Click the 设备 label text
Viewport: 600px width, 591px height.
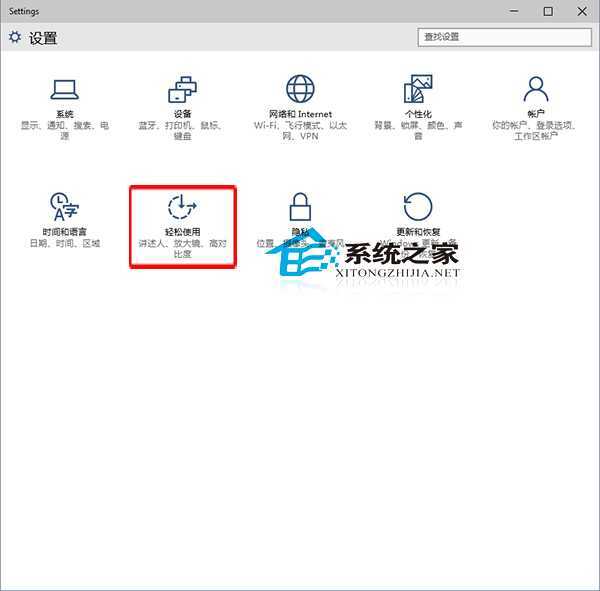tap(183, 114)
